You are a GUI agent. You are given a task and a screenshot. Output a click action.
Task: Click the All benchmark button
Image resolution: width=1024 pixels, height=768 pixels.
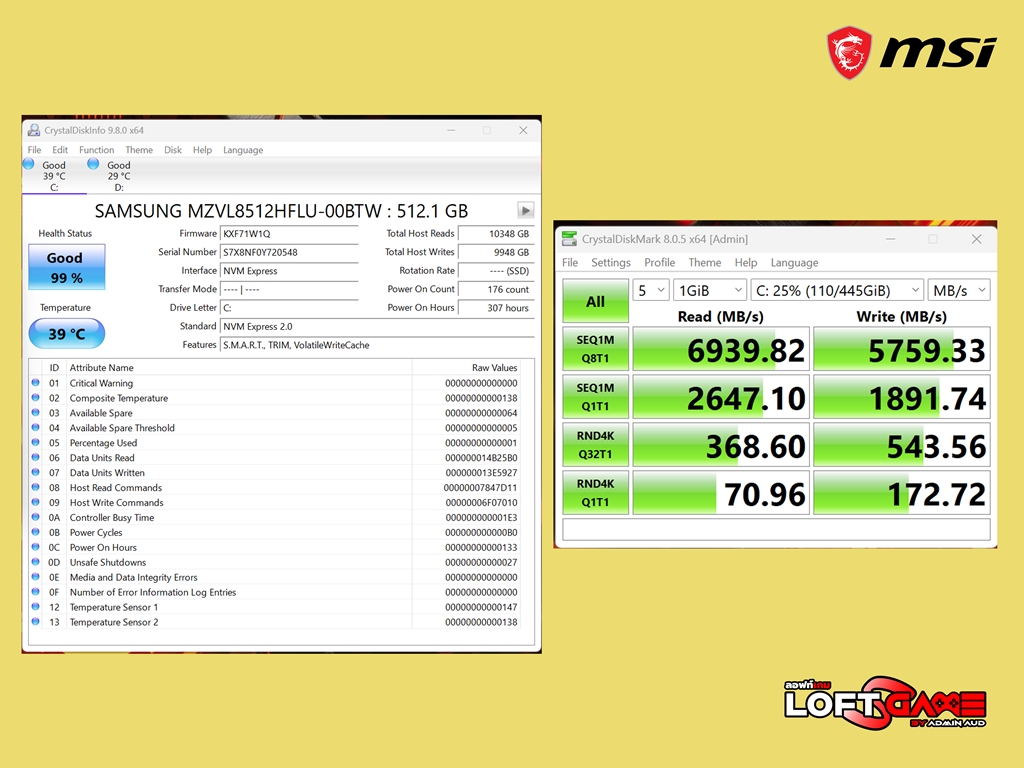[596, 301]
